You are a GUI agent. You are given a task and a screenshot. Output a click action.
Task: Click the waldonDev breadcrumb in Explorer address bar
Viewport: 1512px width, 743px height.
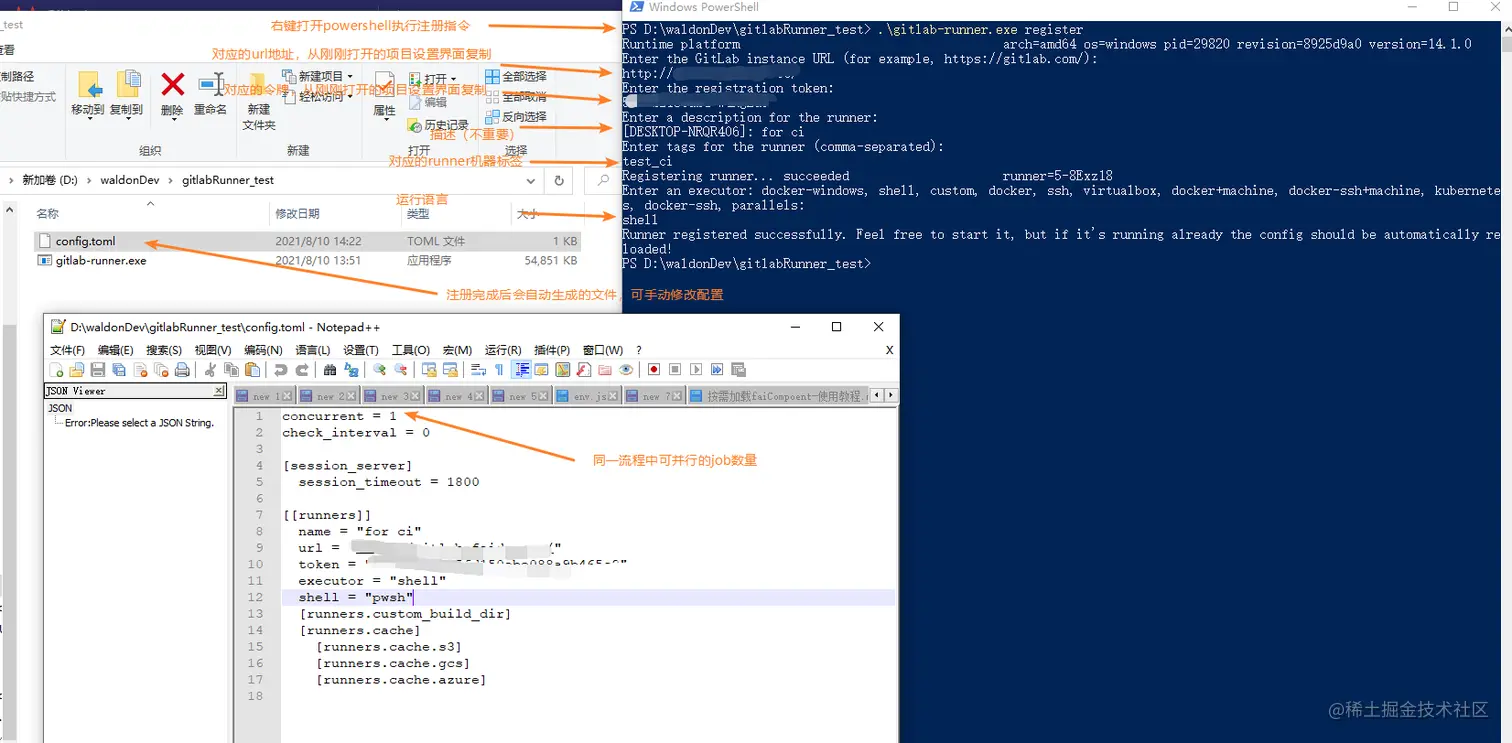[129, 181]
